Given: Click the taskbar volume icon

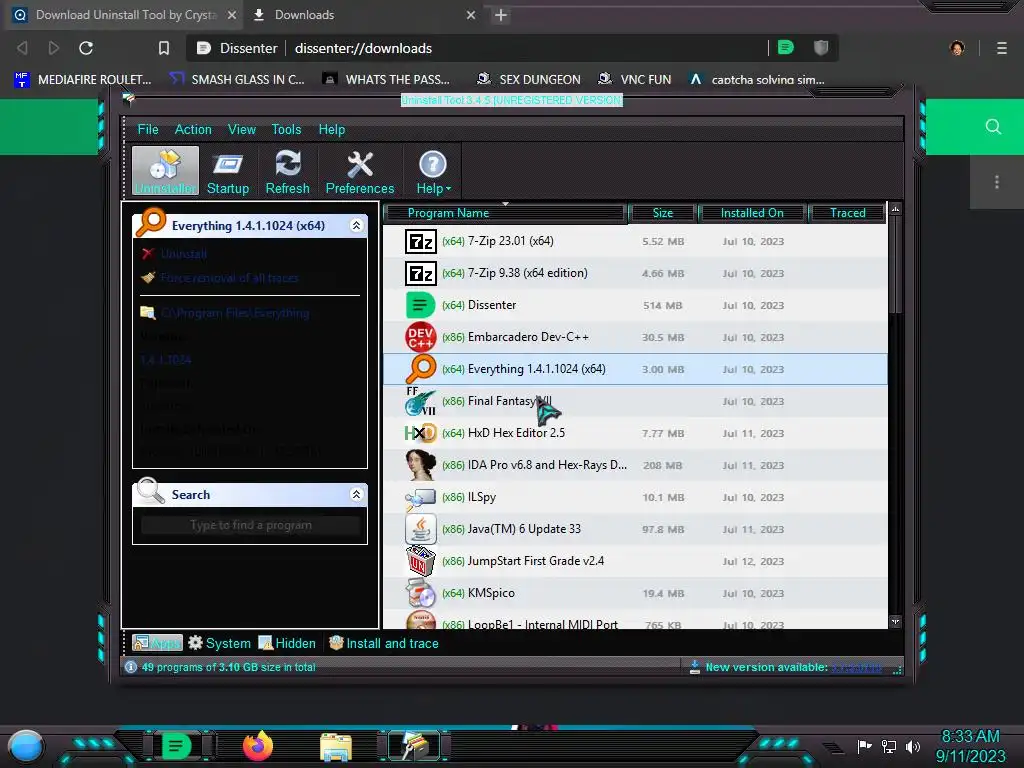Looking at the screenshot, I should tap(913, 746).
